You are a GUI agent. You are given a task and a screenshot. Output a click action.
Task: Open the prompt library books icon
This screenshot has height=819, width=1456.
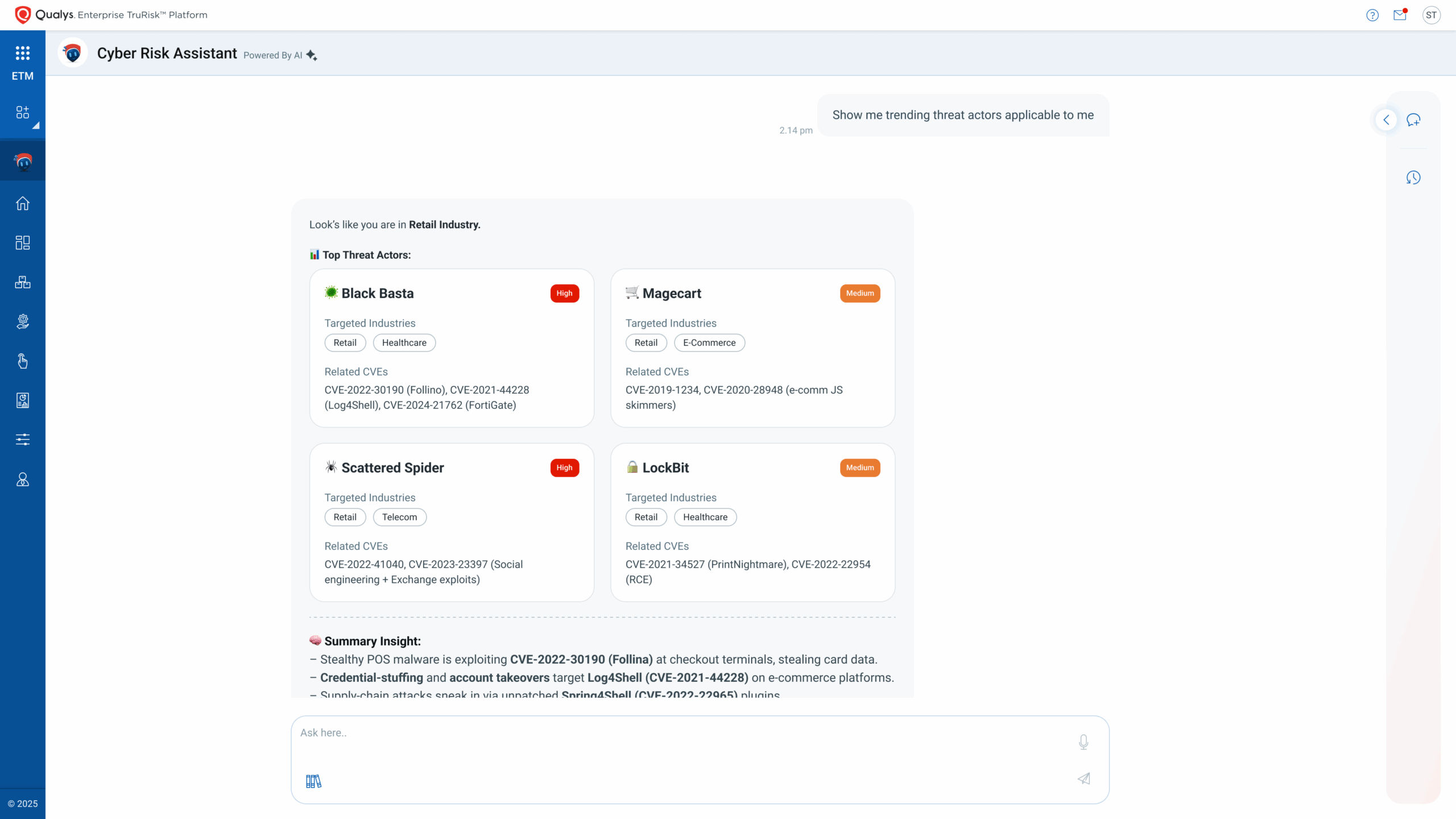313,781
